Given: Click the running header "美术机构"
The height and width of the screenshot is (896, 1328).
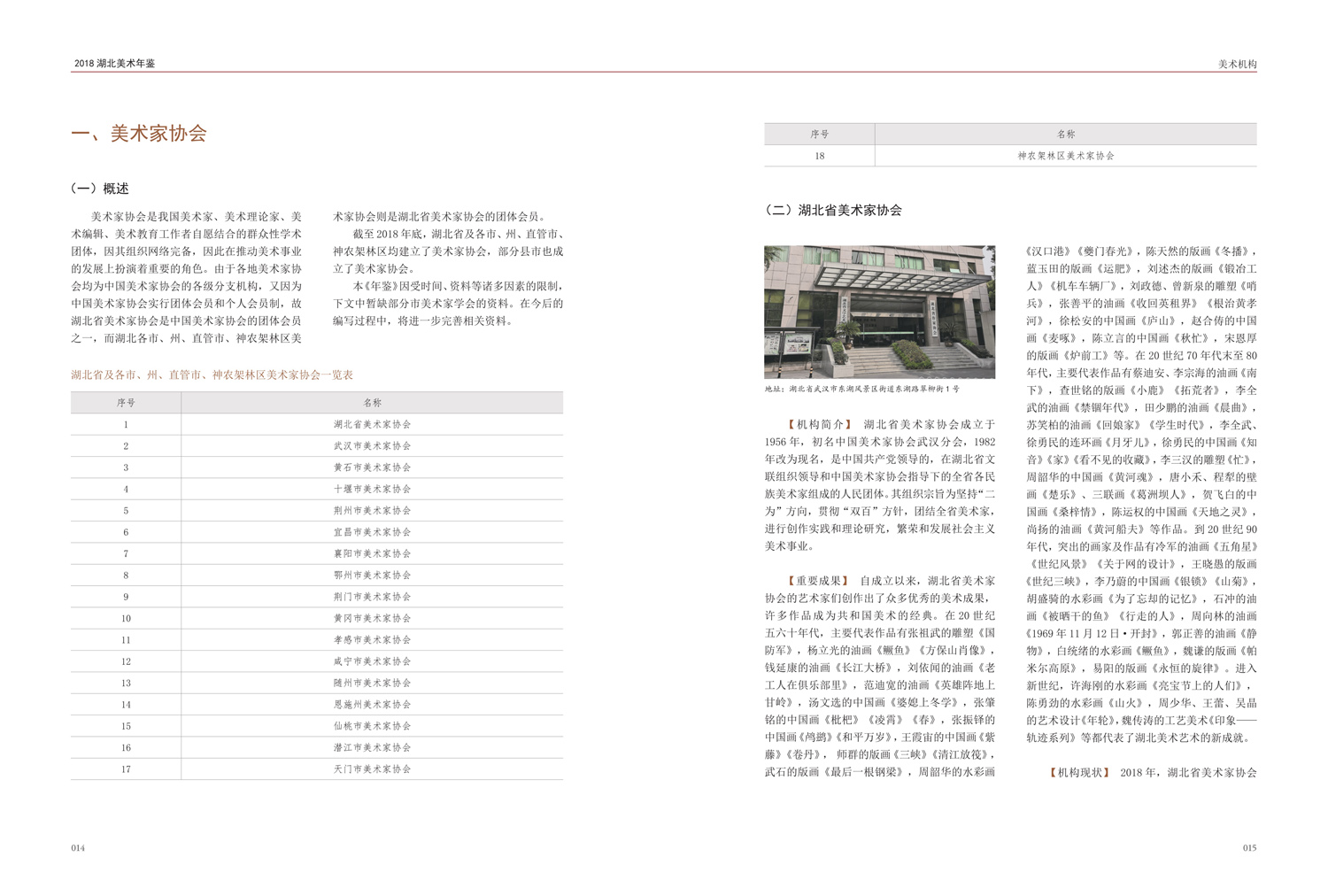Looking at the screenshot, I should (1237, 64).
